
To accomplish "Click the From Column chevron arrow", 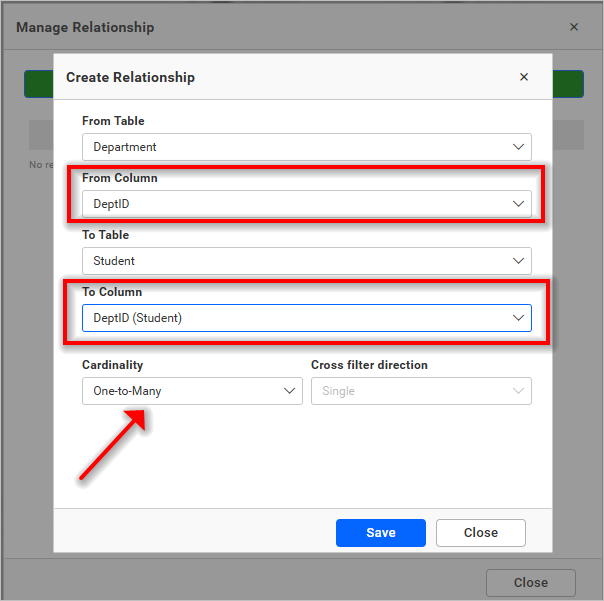I will click(x=518, y=204).
